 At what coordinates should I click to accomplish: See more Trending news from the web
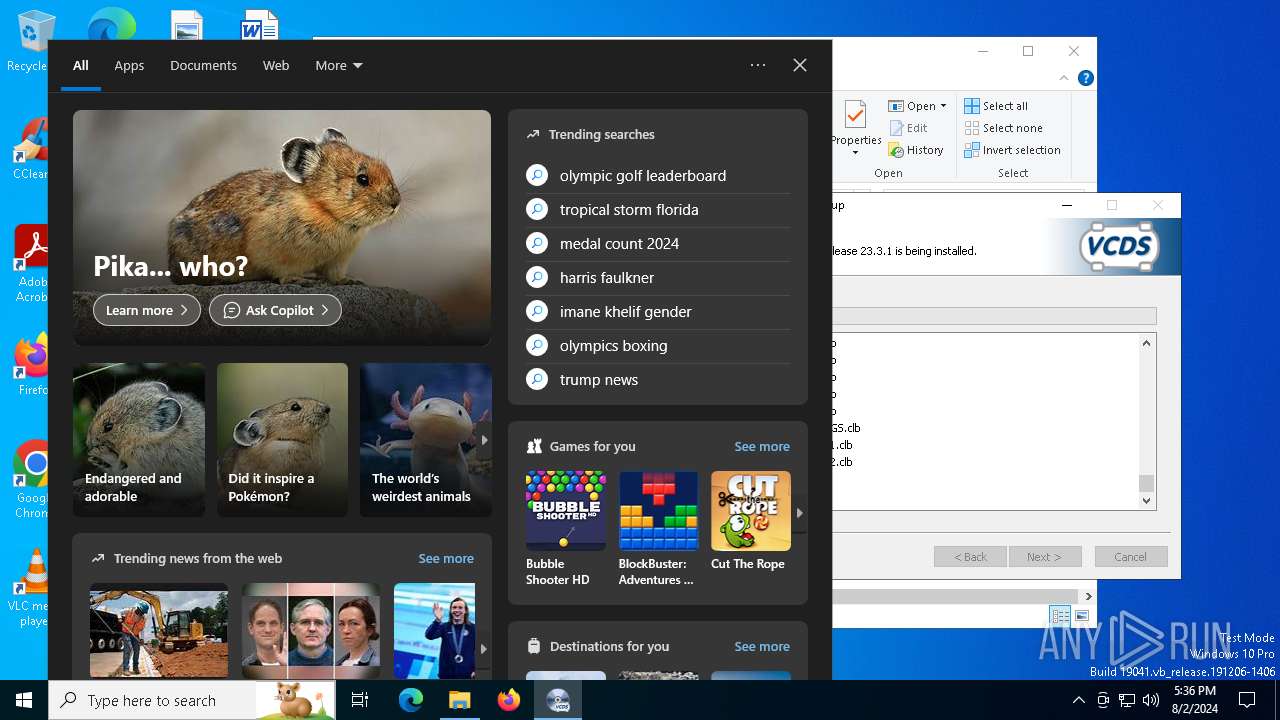coord(446,558)
